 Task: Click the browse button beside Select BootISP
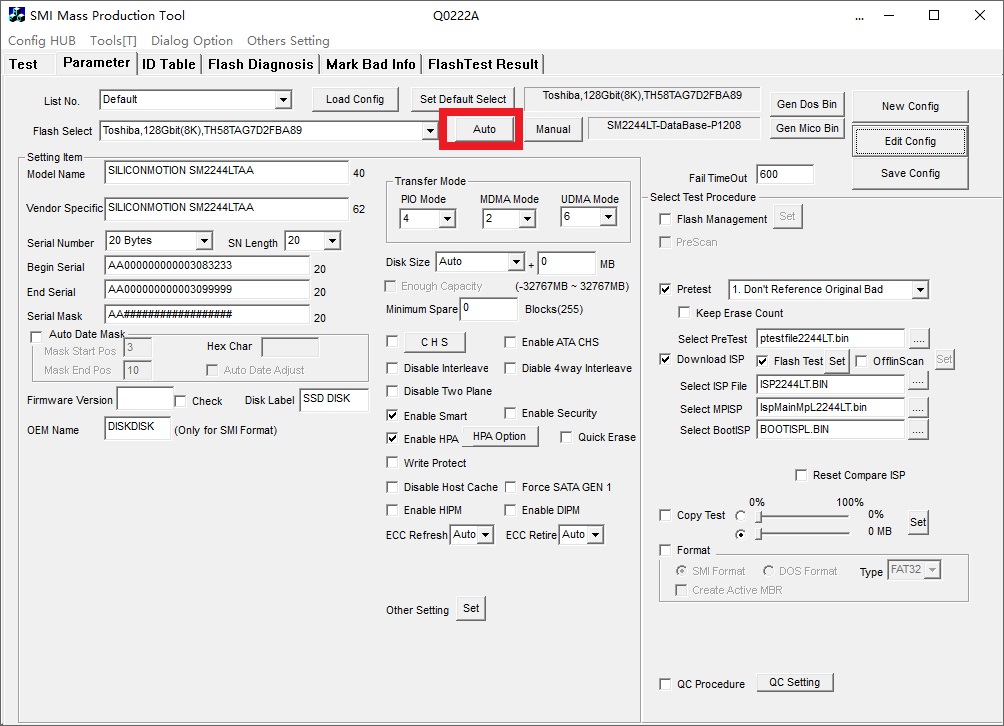(918, 430)
